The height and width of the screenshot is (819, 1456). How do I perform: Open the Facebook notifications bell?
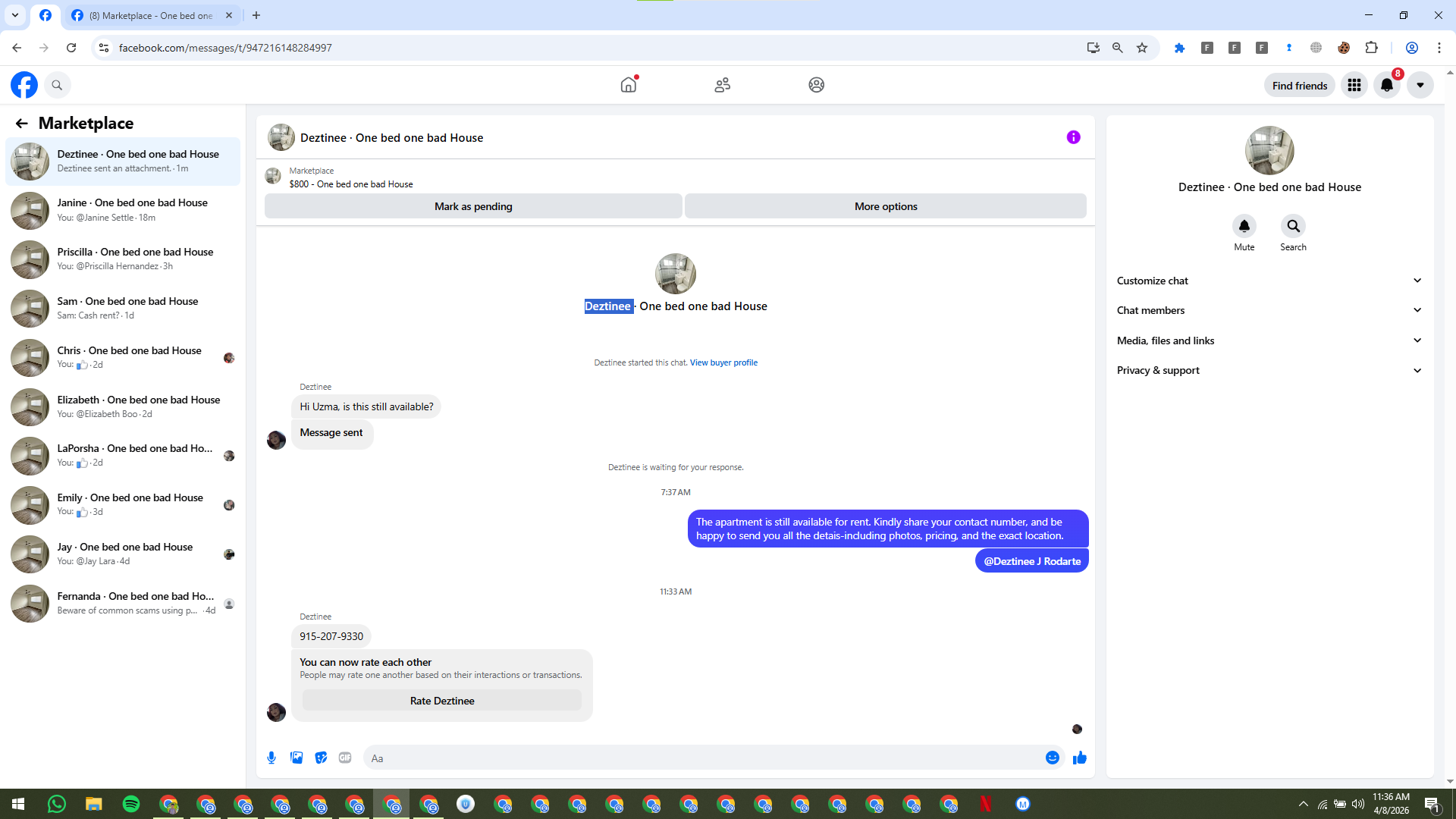coord(1387,85)
